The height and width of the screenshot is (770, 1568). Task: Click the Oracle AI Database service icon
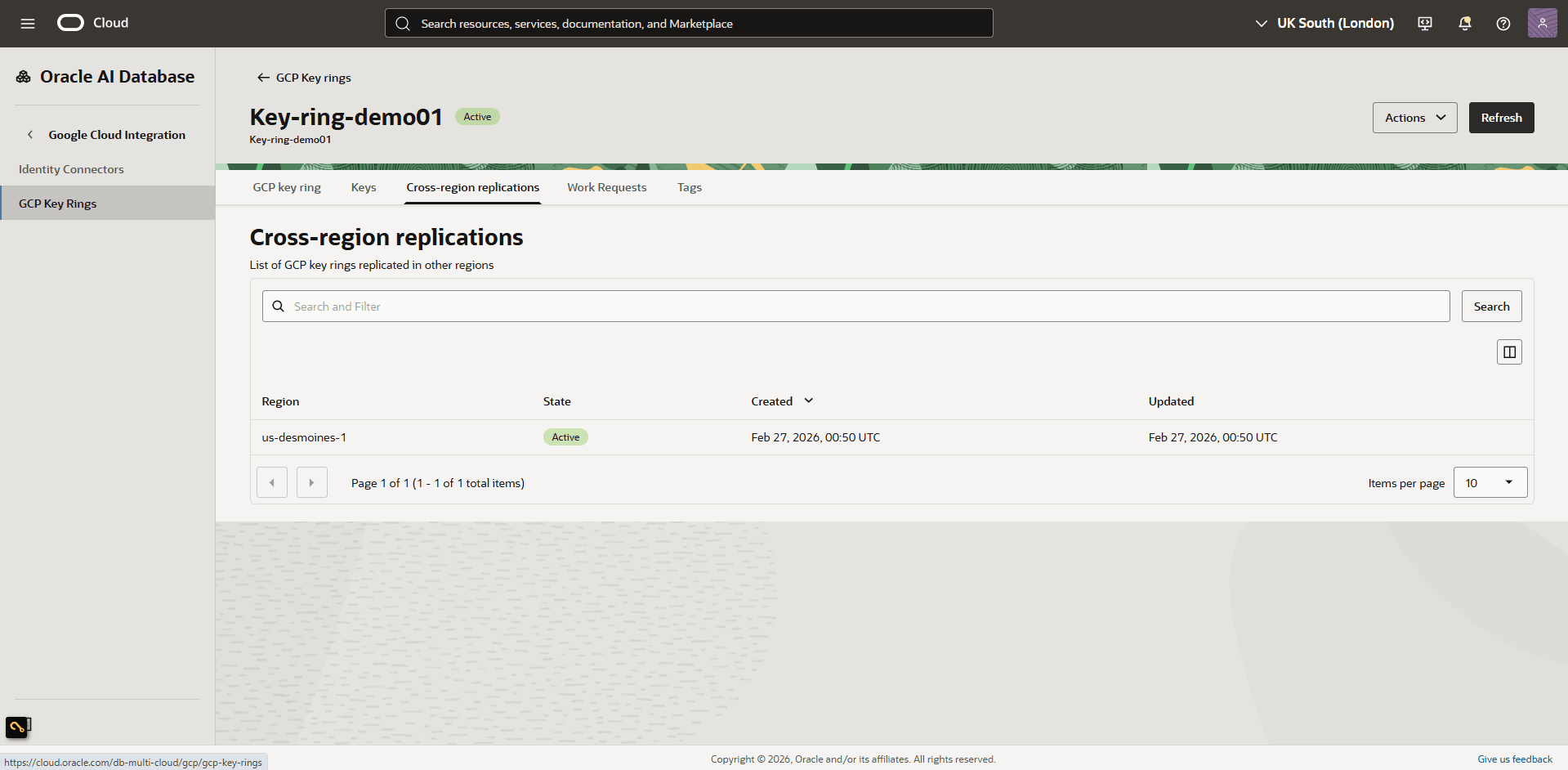tap(22, 75)
